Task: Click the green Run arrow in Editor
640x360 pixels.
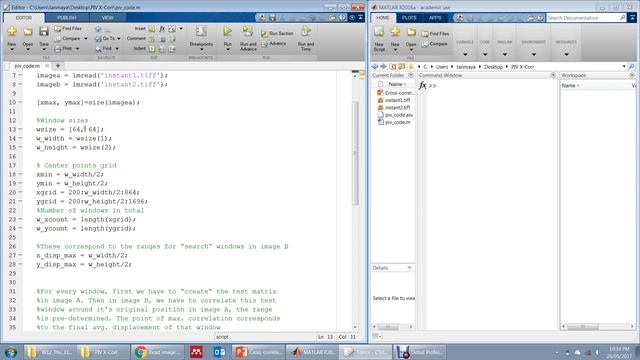Action: 227,31
